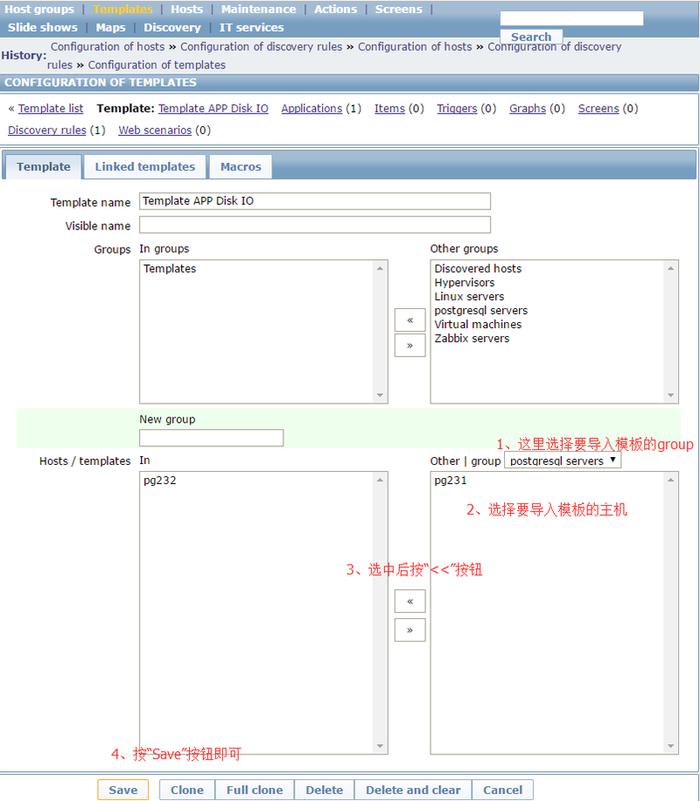Select pg232 in the In hosts list
The image size is (700, 801).
[x=160, y=481]
